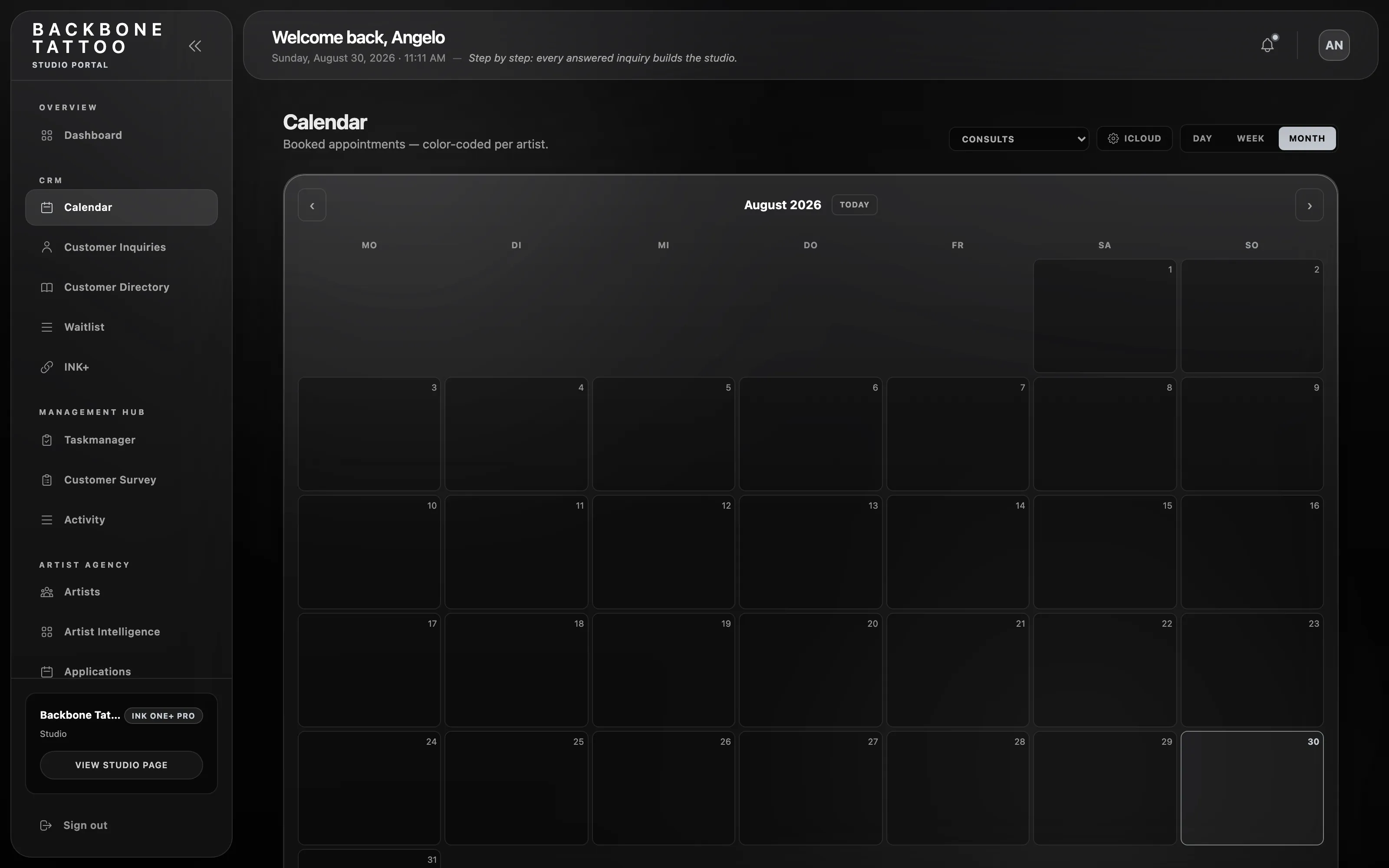Select August 25 day cell
Image resolution: width=1389 pixels, height=868 pixels.
pos(516,788)
